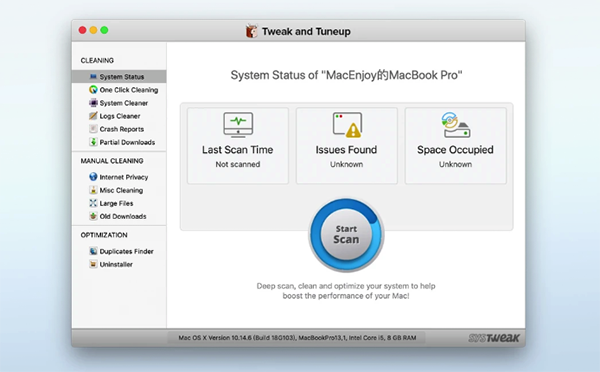Click the "Deep scan, clean and optimize" description
Viewport: 600px width, 372px height.
click(346, 291)
